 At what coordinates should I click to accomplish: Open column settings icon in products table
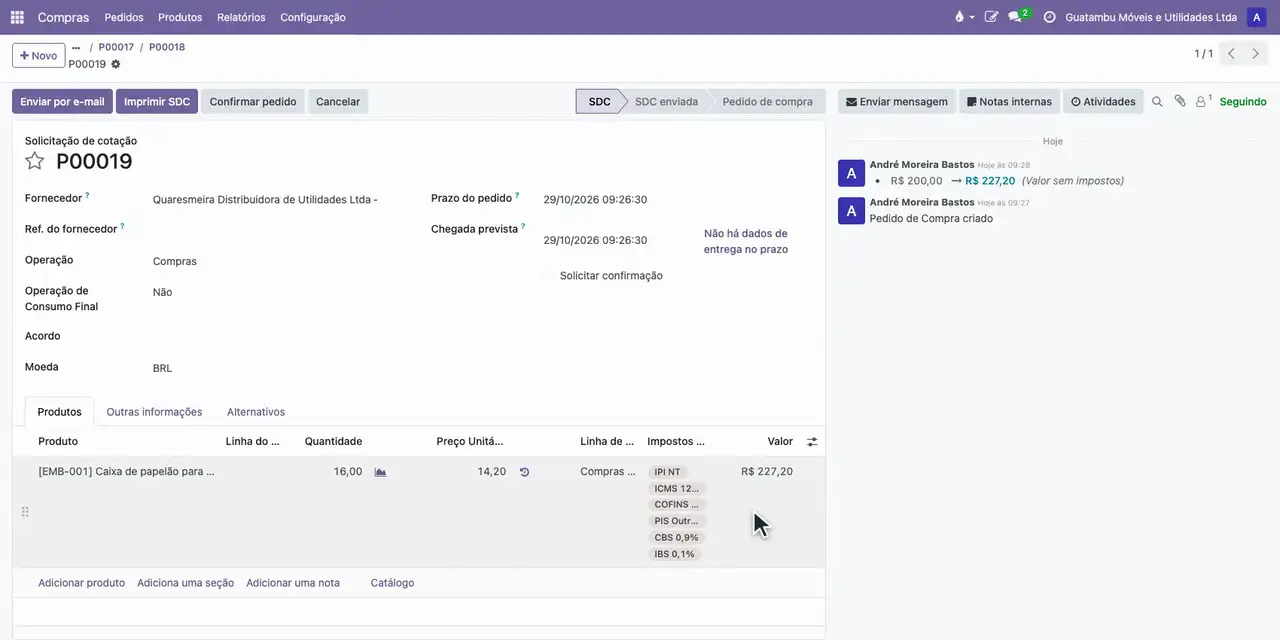812,441
